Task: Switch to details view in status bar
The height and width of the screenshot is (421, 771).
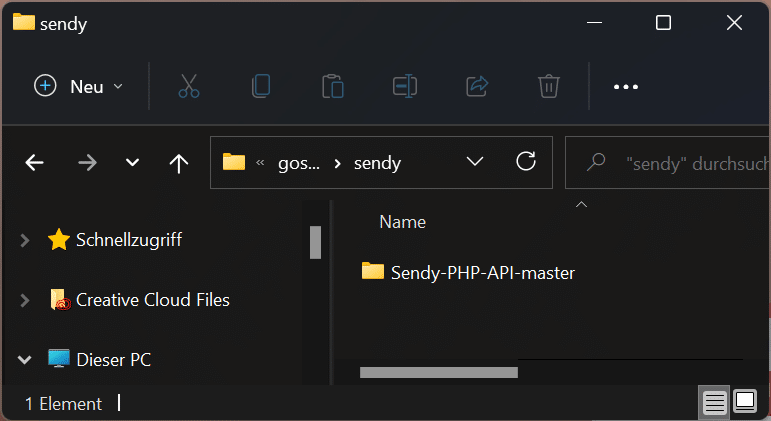Action: 714,403
